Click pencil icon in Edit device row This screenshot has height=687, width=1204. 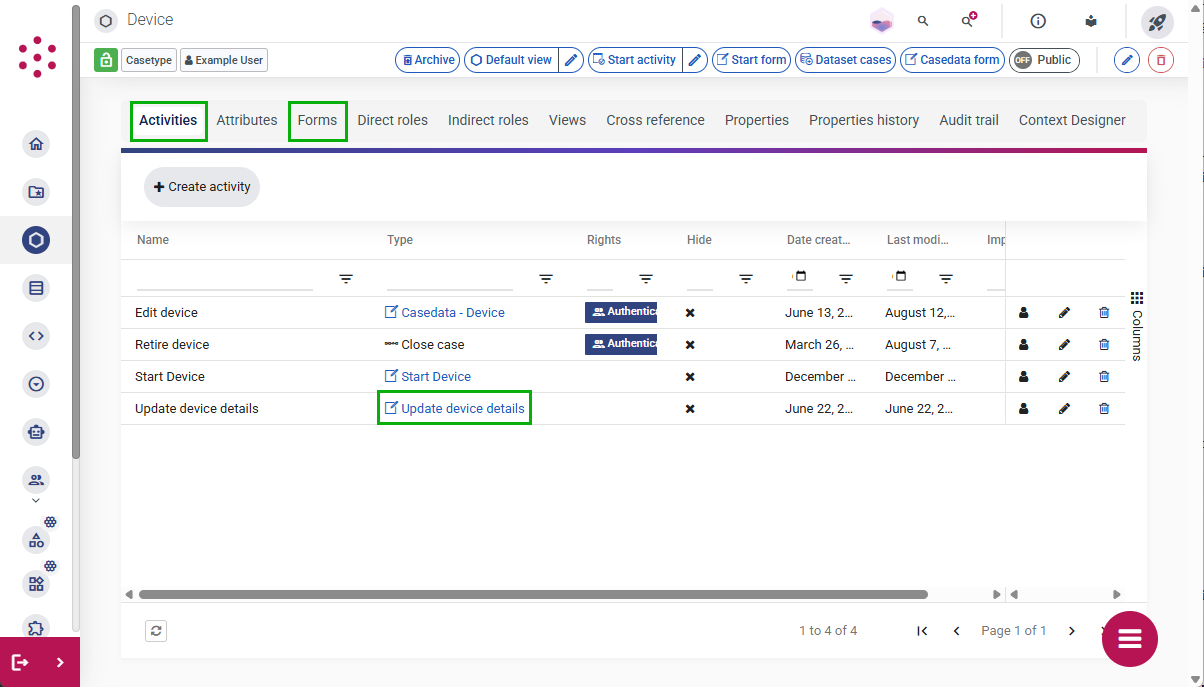point(1064,313)
